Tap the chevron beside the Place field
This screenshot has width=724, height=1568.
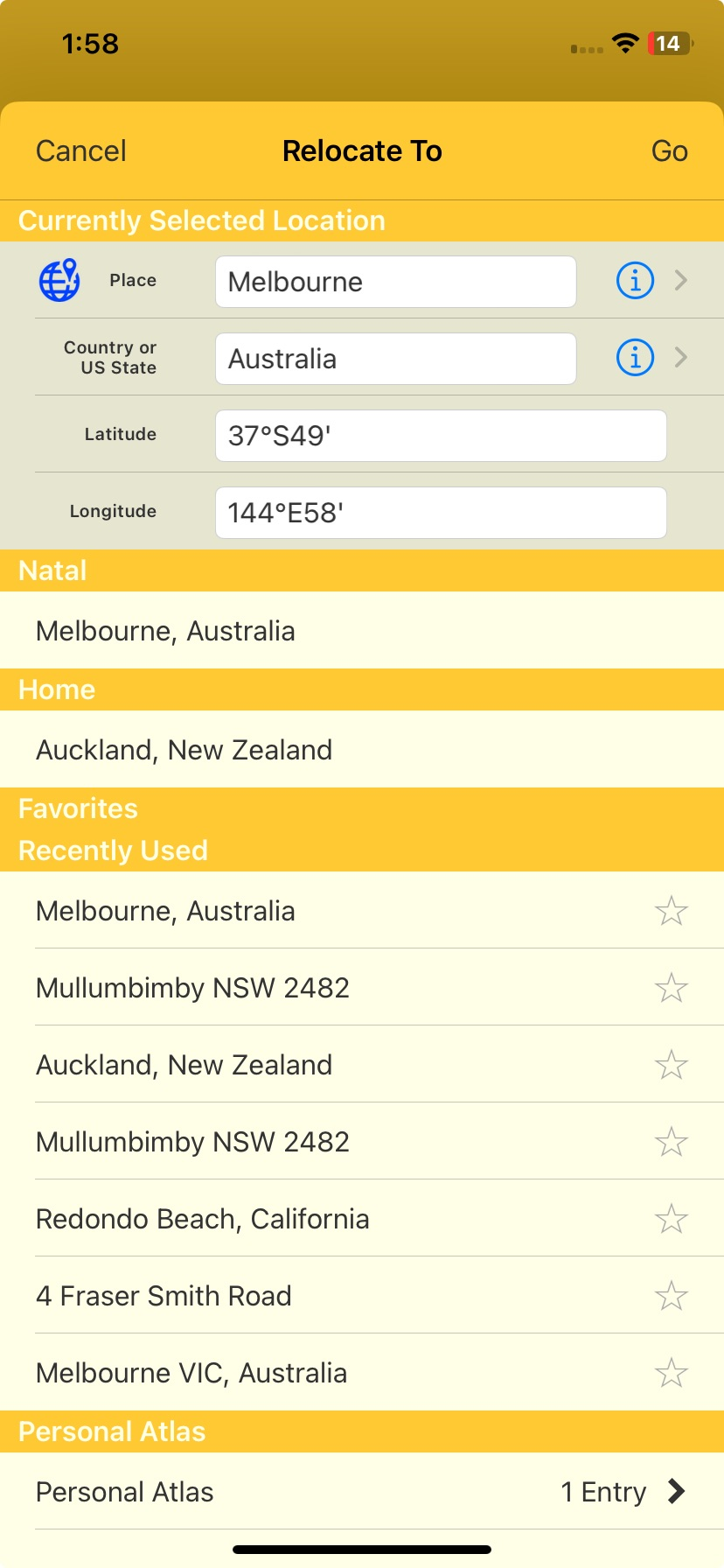coord(681,280)
